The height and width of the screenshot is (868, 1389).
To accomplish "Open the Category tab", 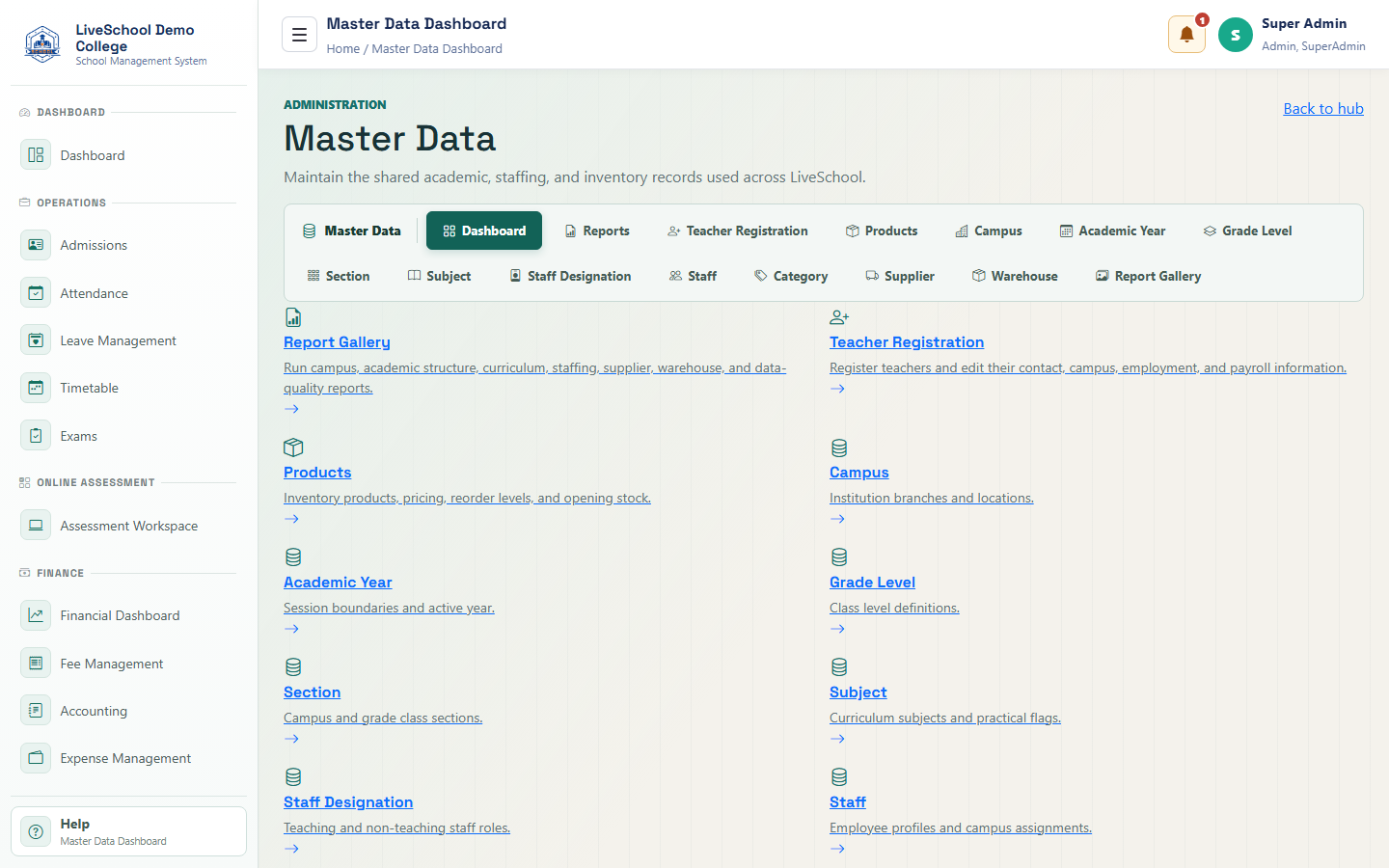I will [x=791, y=276].
